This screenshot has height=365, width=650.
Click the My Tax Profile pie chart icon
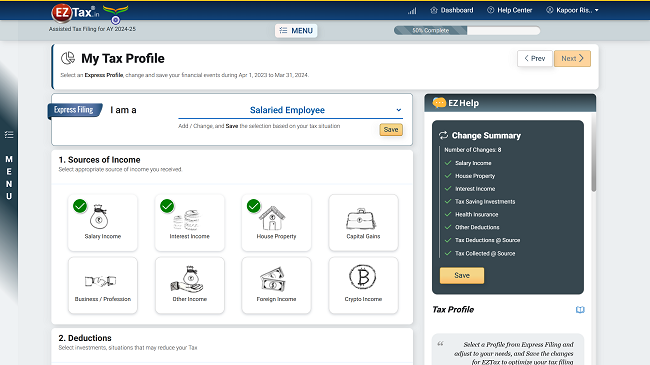68,58
